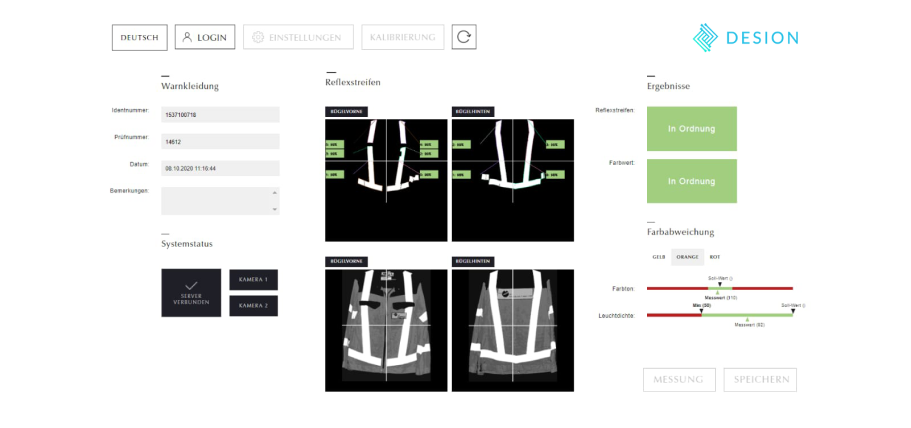This screenshot has width=911, height=428.
Task: Toggle Kamera 1 status button
Action: pyautogui.click(x=253, y=280)
